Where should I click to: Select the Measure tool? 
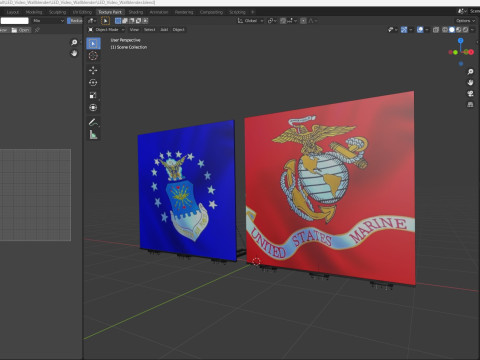93,135
